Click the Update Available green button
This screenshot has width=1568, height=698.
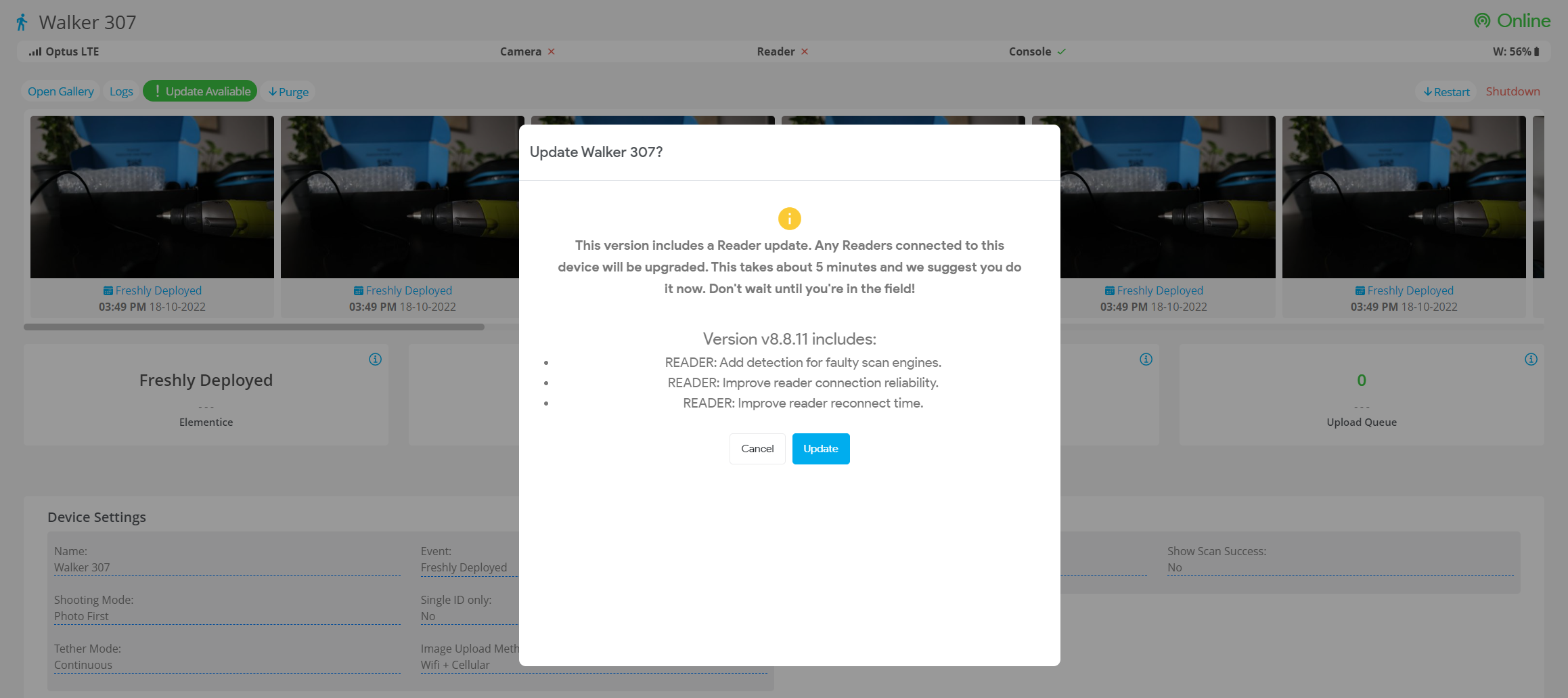pyautogui.click(x=200, y=91)
